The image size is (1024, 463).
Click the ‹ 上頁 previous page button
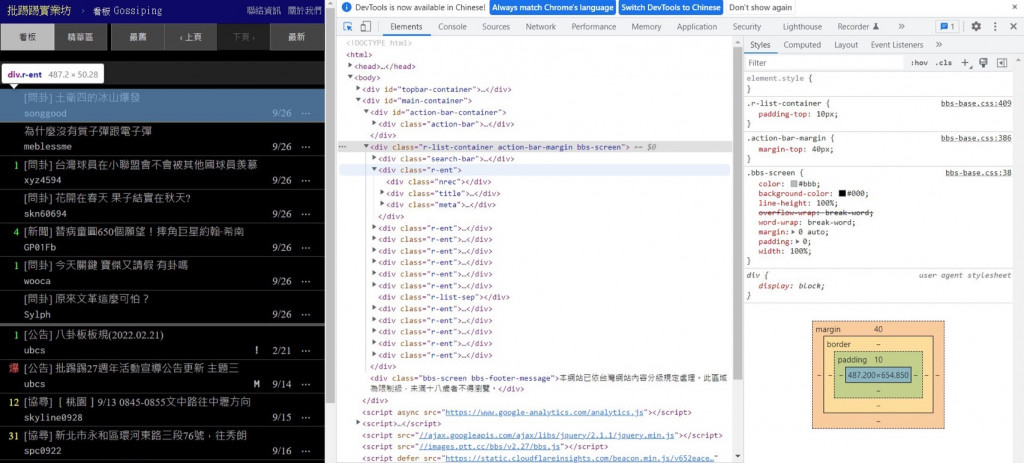(x=191, y=37)
